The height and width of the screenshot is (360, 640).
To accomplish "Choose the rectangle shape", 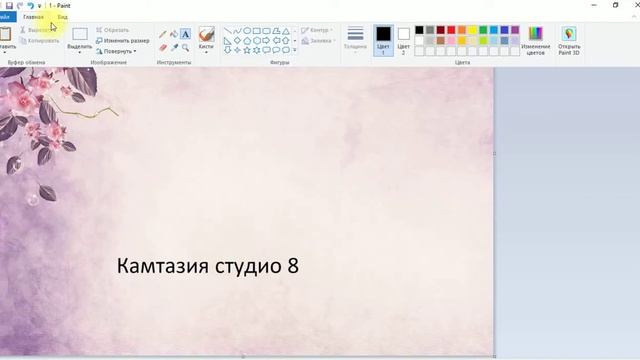I will tap(257, 31).
